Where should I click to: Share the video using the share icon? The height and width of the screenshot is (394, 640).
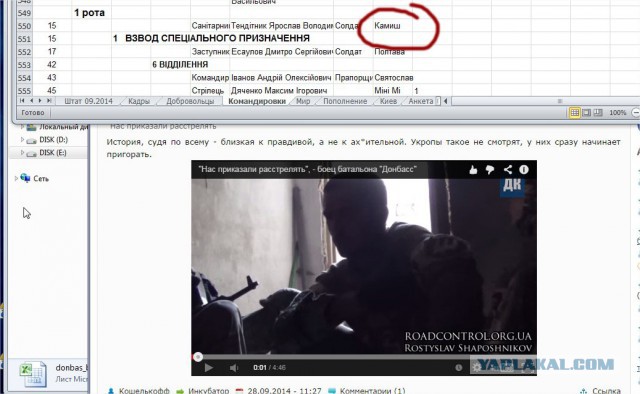tap(507, 169)
